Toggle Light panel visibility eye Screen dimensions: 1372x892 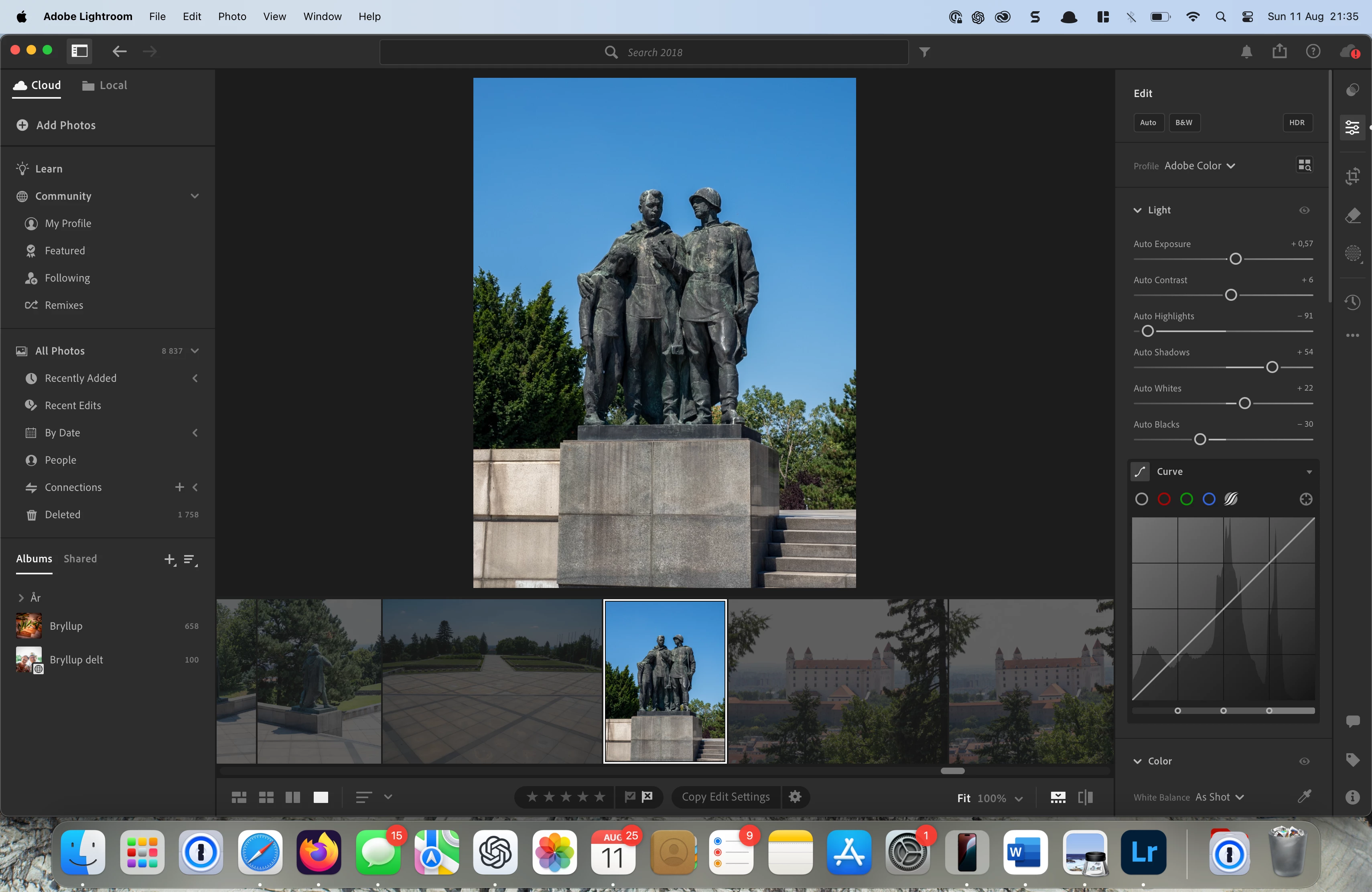[x=1304, y=210]
